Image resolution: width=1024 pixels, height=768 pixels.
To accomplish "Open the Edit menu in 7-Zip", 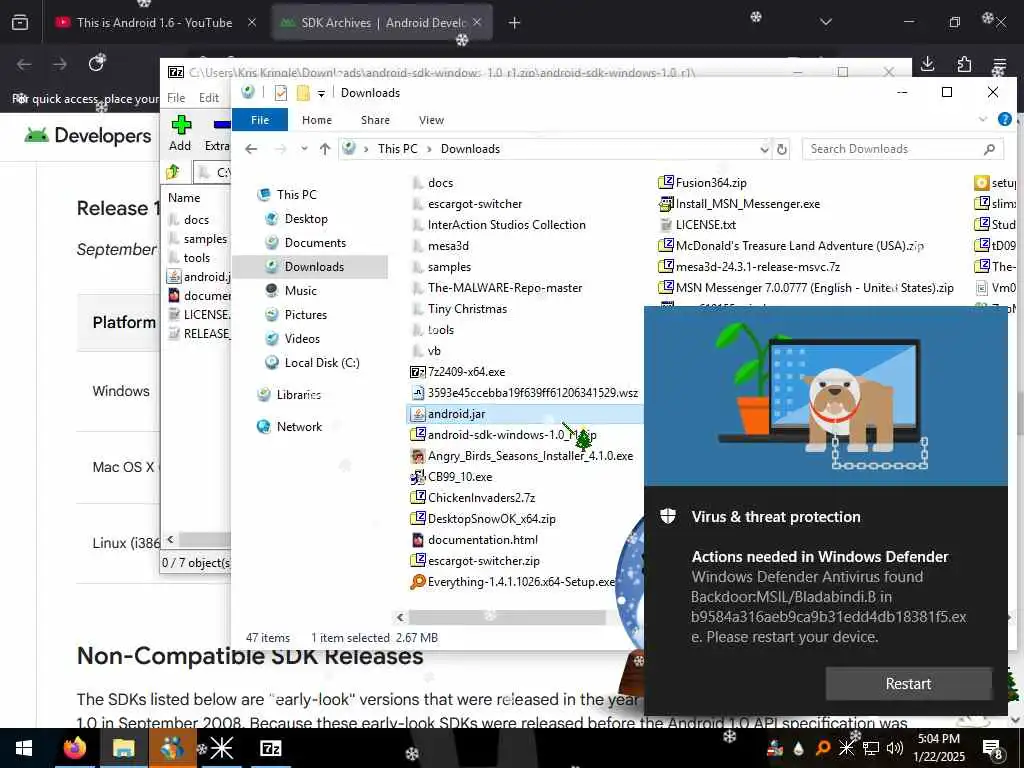I will (x=208, y=98).
